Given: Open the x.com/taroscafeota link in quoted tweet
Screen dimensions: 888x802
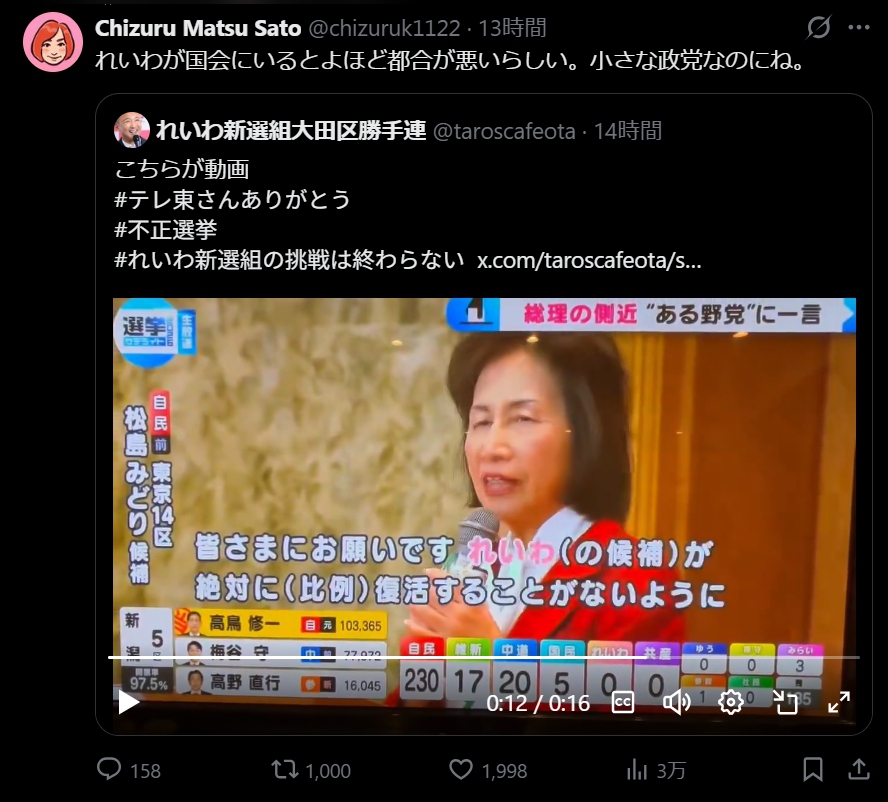Looking at the screenshot, I should tap(589, 260).
